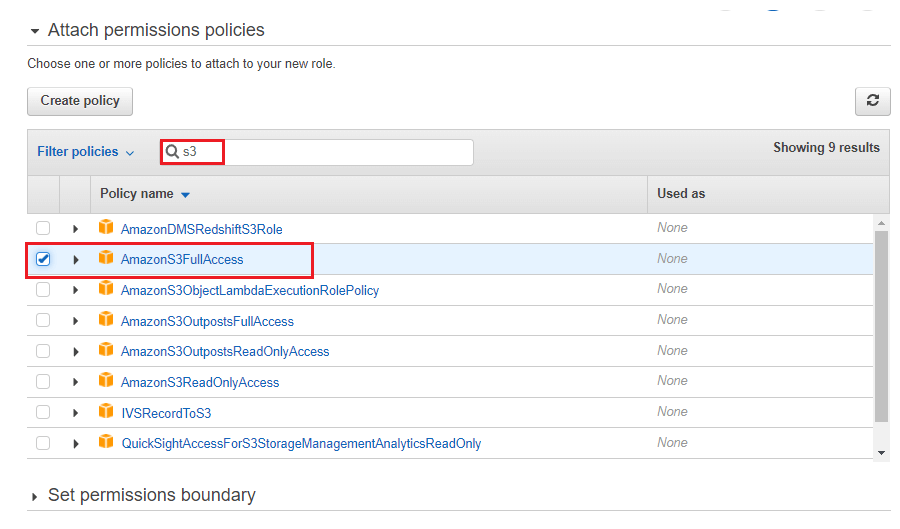Image resolution: width=900 pixels, height=529 pixels.
Task: Expand the AmazonS3ReadOnlyAccess row details
Action: (75, 382)
